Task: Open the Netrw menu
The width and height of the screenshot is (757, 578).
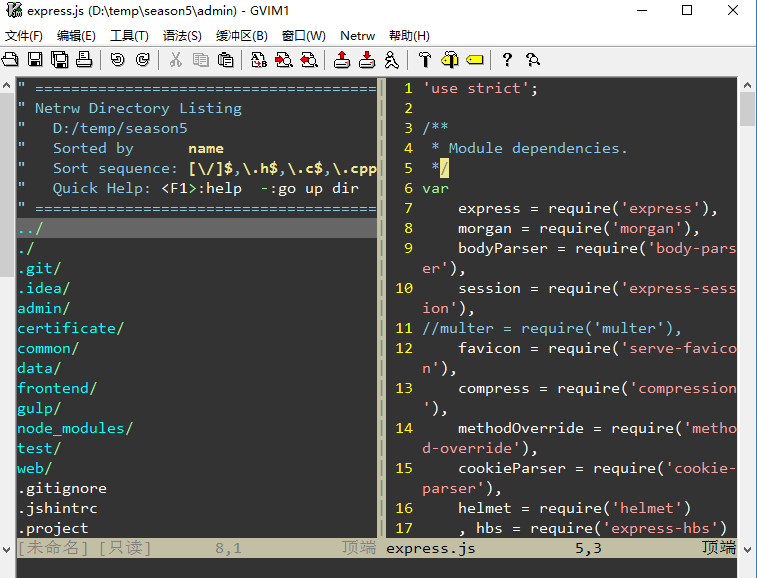Action: (x=357, y=36)
